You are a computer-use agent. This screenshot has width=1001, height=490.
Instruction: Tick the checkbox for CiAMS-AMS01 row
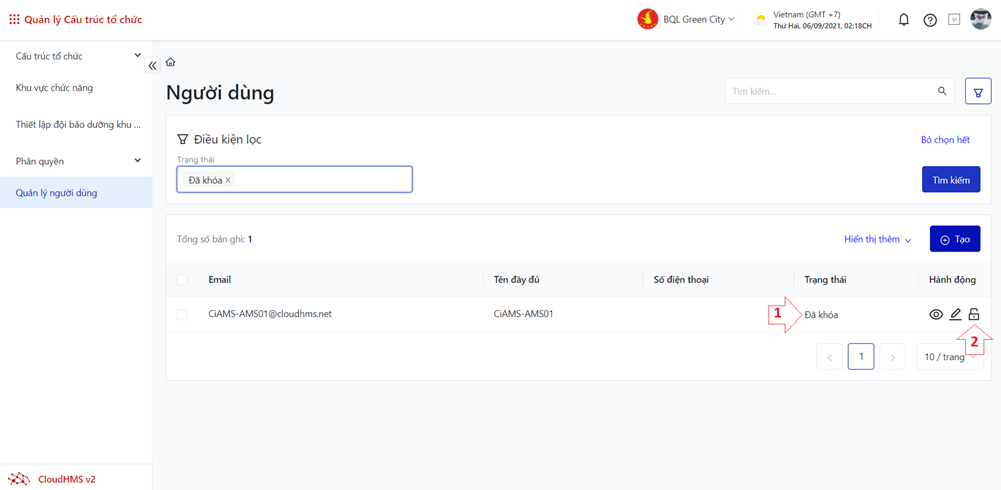182,315
